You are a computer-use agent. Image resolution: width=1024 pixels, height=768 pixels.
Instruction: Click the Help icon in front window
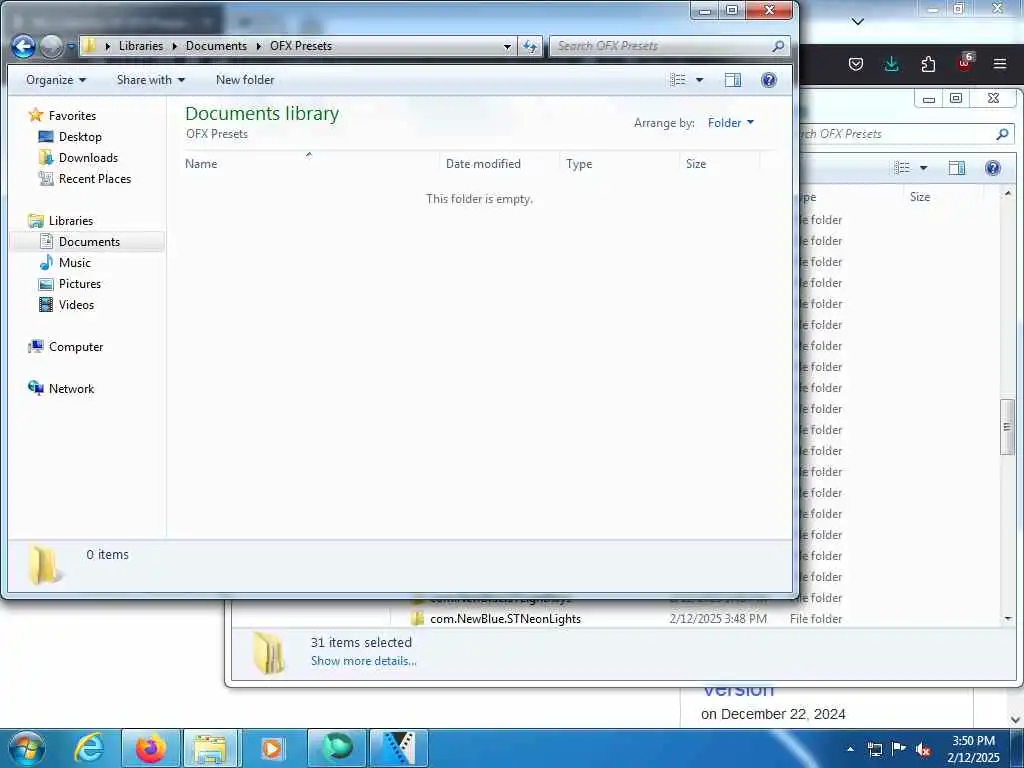[769, 80]
